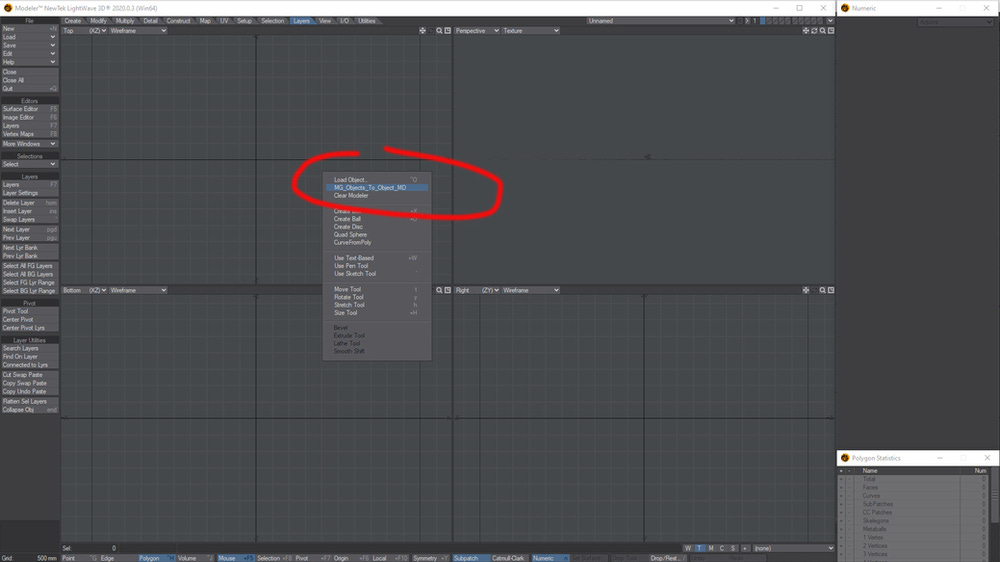Open the Wireframe display dropdown in the Top viewport

(138, 31)
